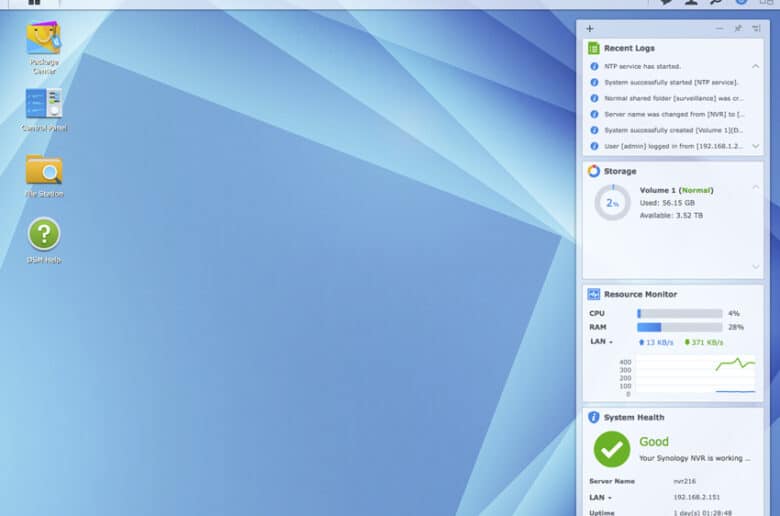The image size is (780, 516).
Task: Click the Resource Monitor widget icon
Action: tap(593, 294)
